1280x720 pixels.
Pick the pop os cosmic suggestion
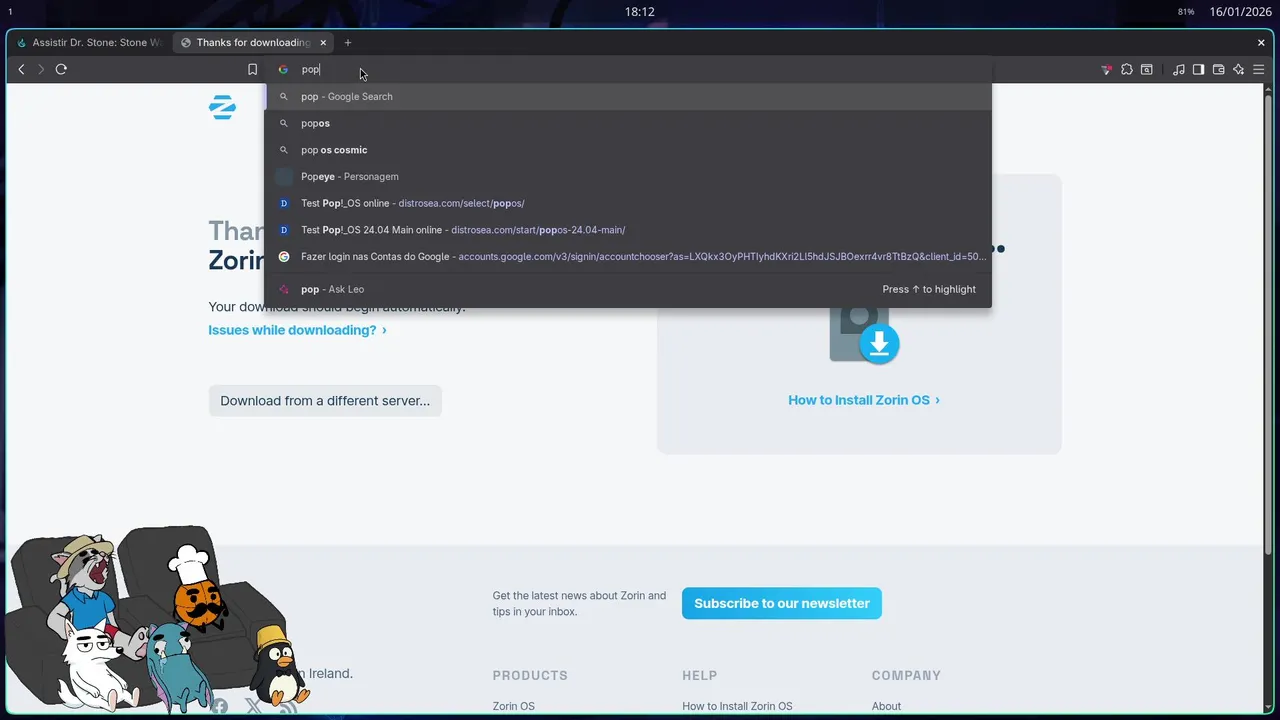pyautogui.click(x=628, y=150)
